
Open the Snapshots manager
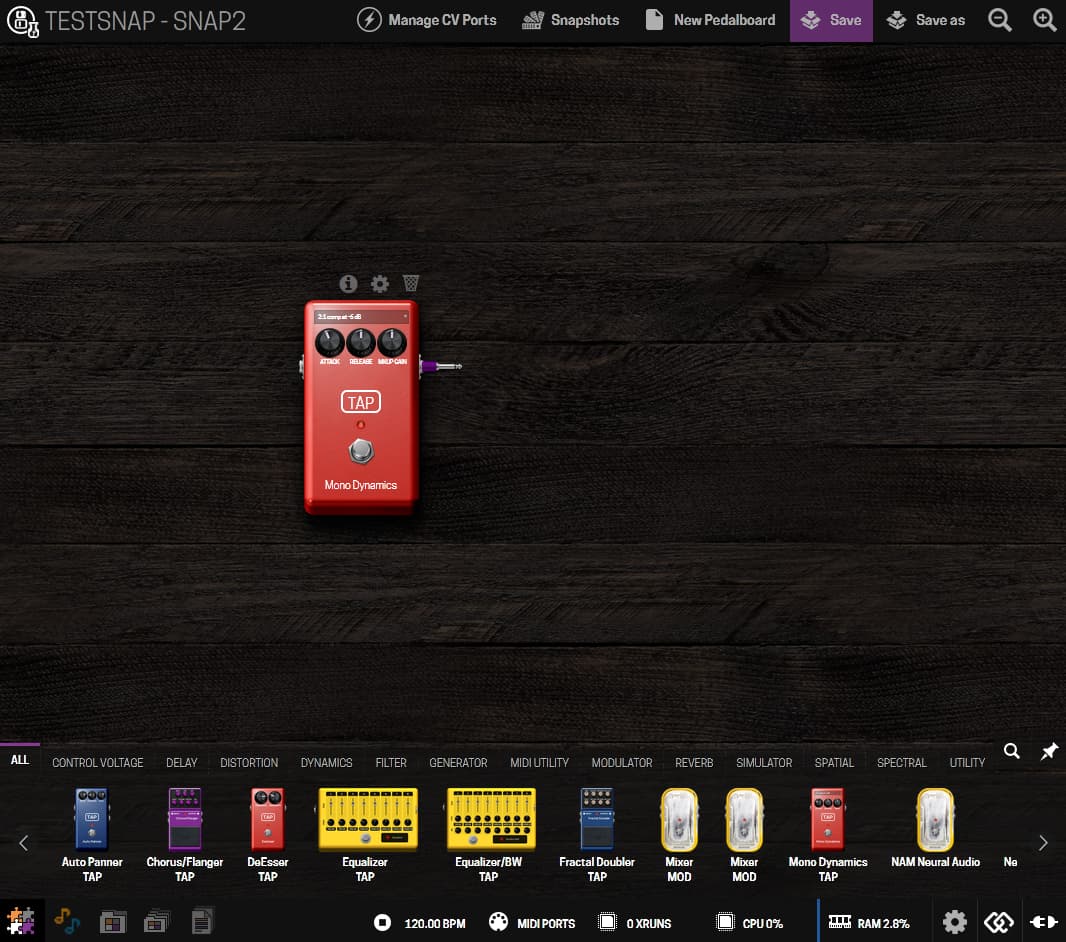(570, 20)
